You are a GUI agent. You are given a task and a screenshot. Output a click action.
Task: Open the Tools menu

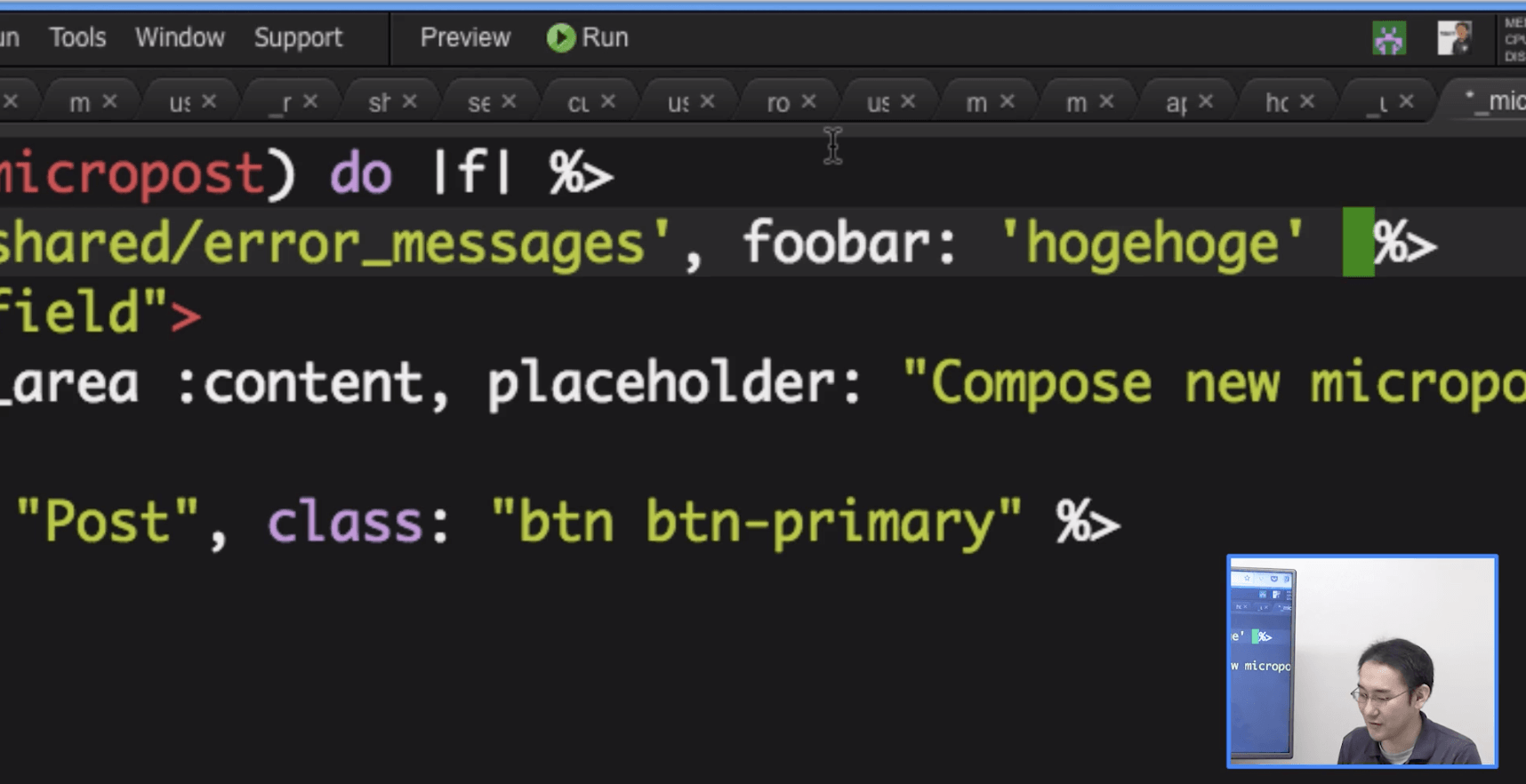coord(77,37)
